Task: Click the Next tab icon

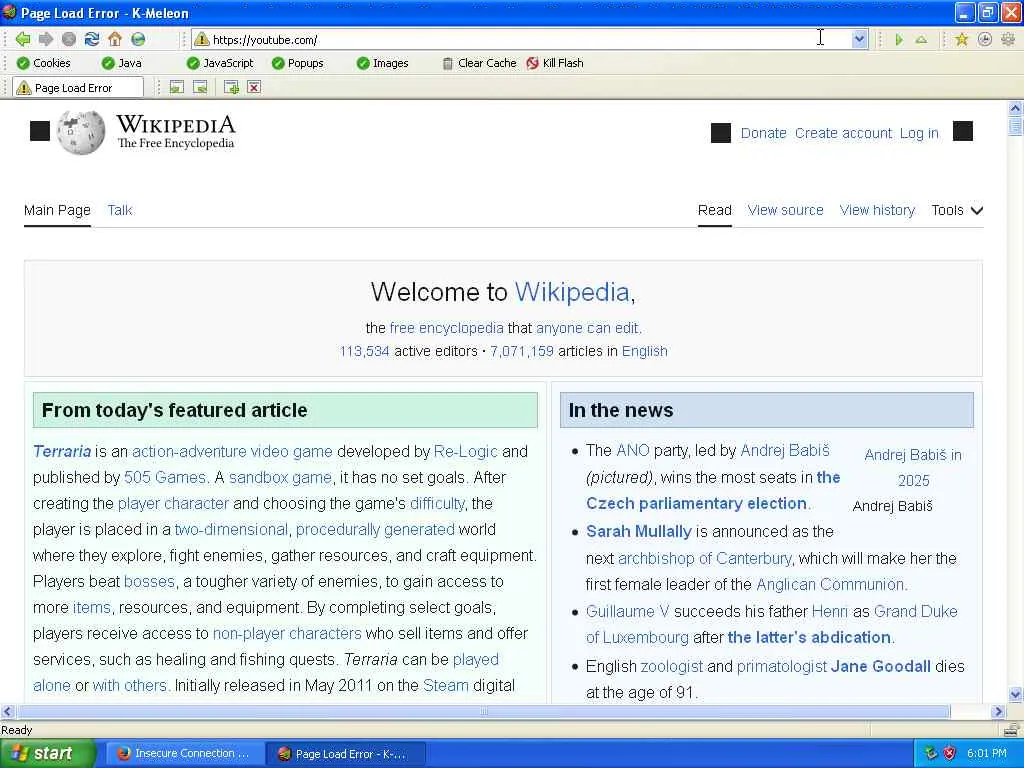Action: click(200, 87)
